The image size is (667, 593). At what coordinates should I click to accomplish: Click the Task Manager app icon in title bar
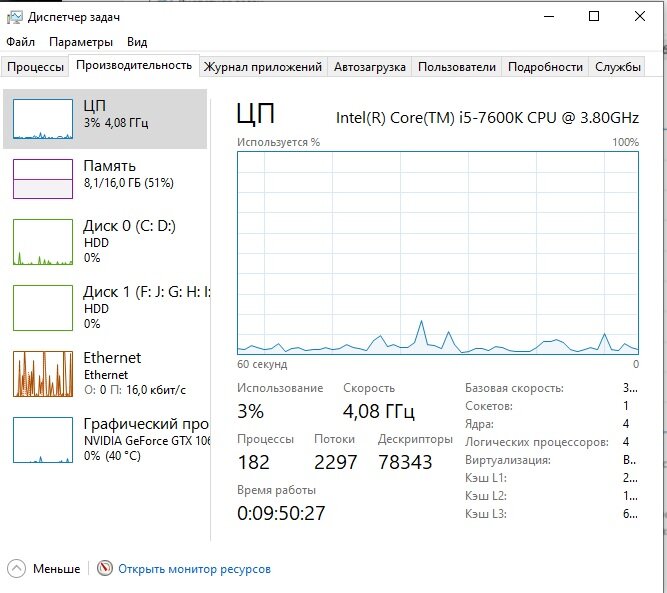click(12, 17)
